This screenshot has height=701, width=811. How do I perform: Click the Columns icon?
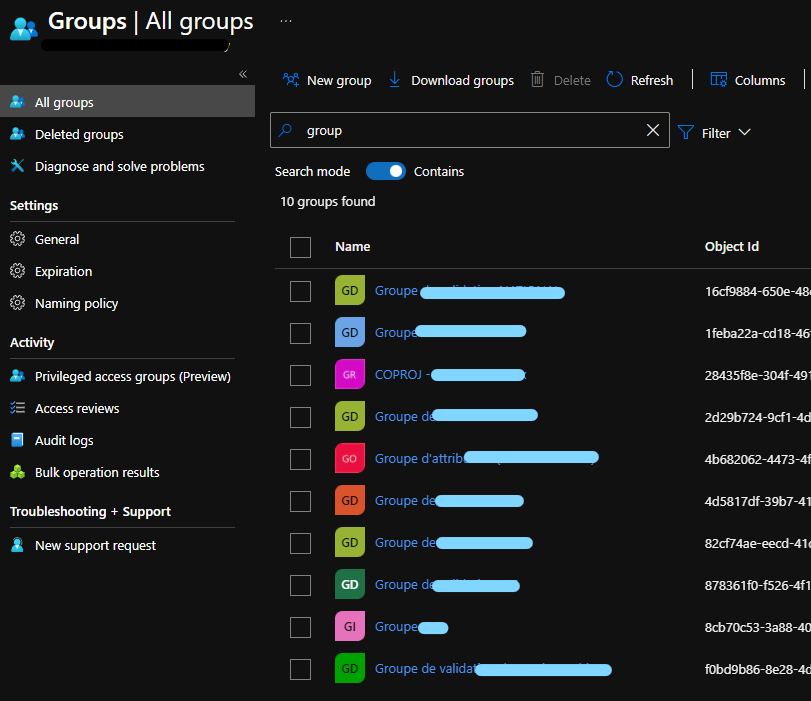718,80
